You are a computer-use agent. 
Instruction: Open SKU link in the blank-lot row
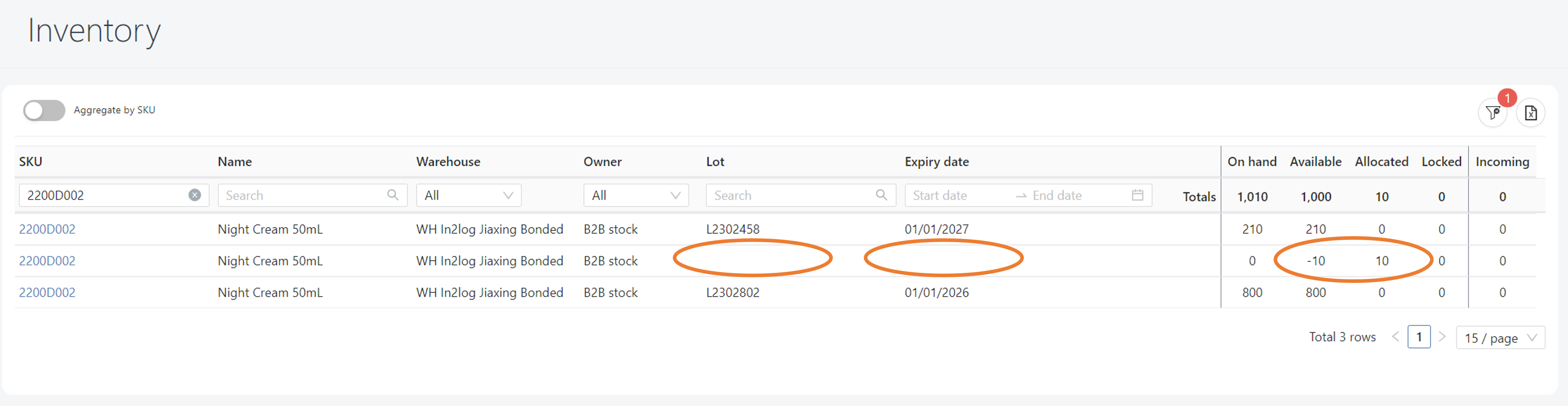pos(47,261)
